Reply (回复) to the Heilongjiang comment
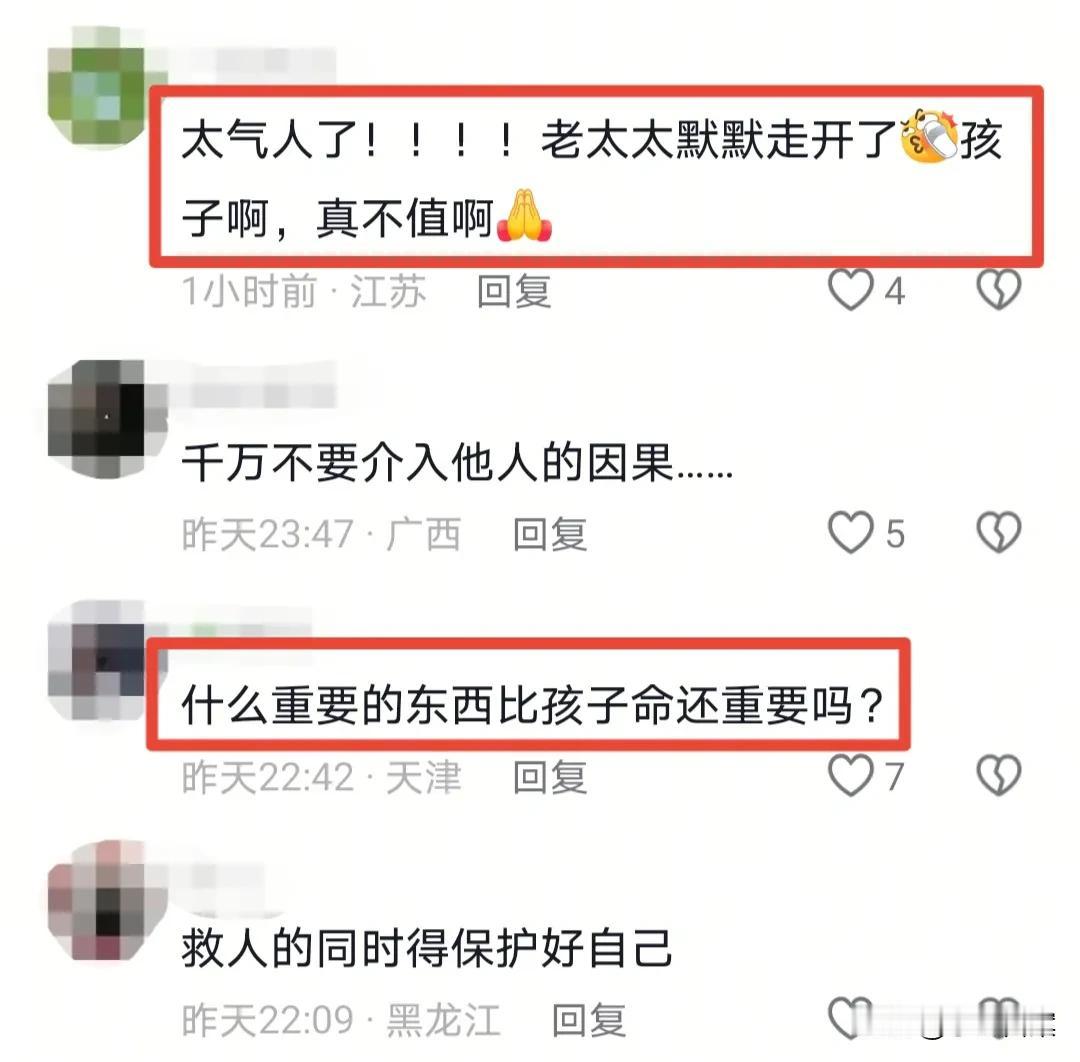This screenshot has height=1062, width=1080. (x=589, y=1020)
